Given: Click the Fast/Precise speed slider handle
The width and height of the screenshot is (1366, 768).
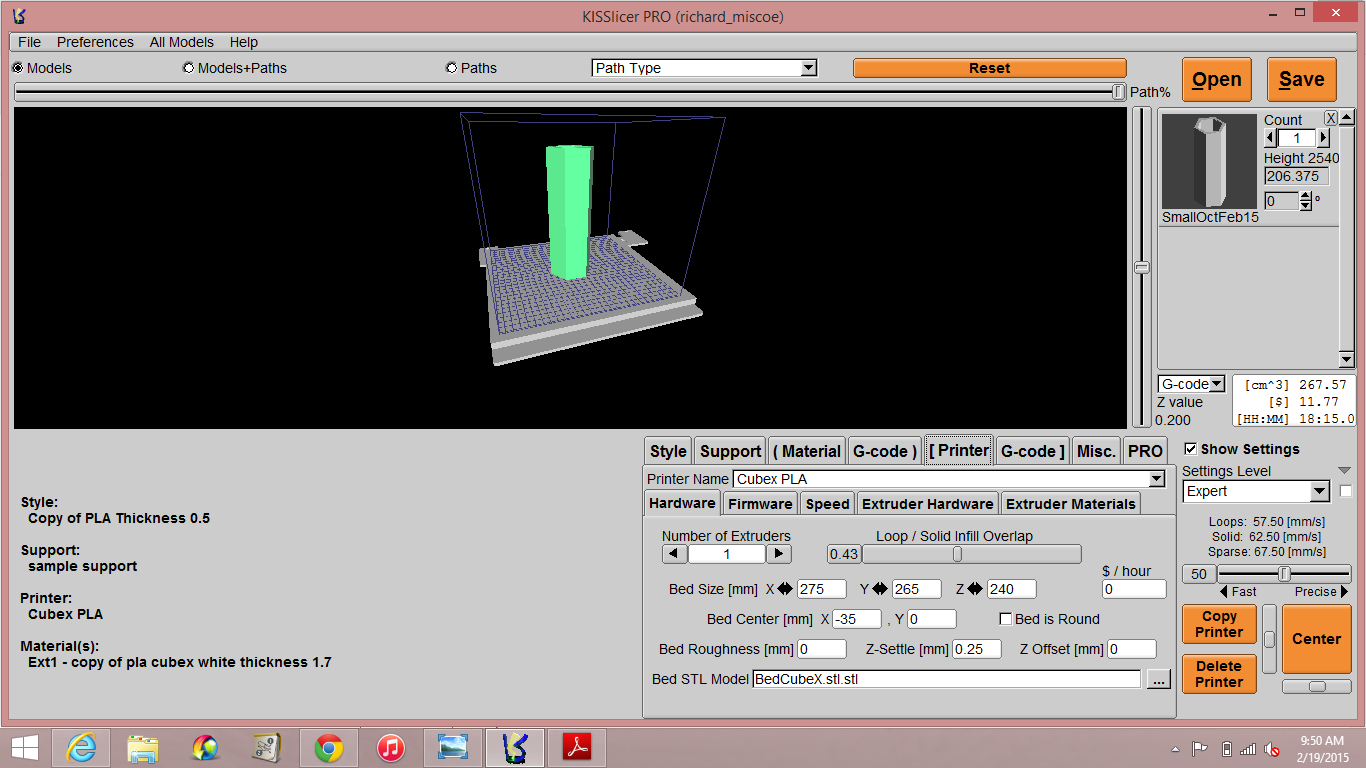Looking at the screenshot, I should 1284,574.
